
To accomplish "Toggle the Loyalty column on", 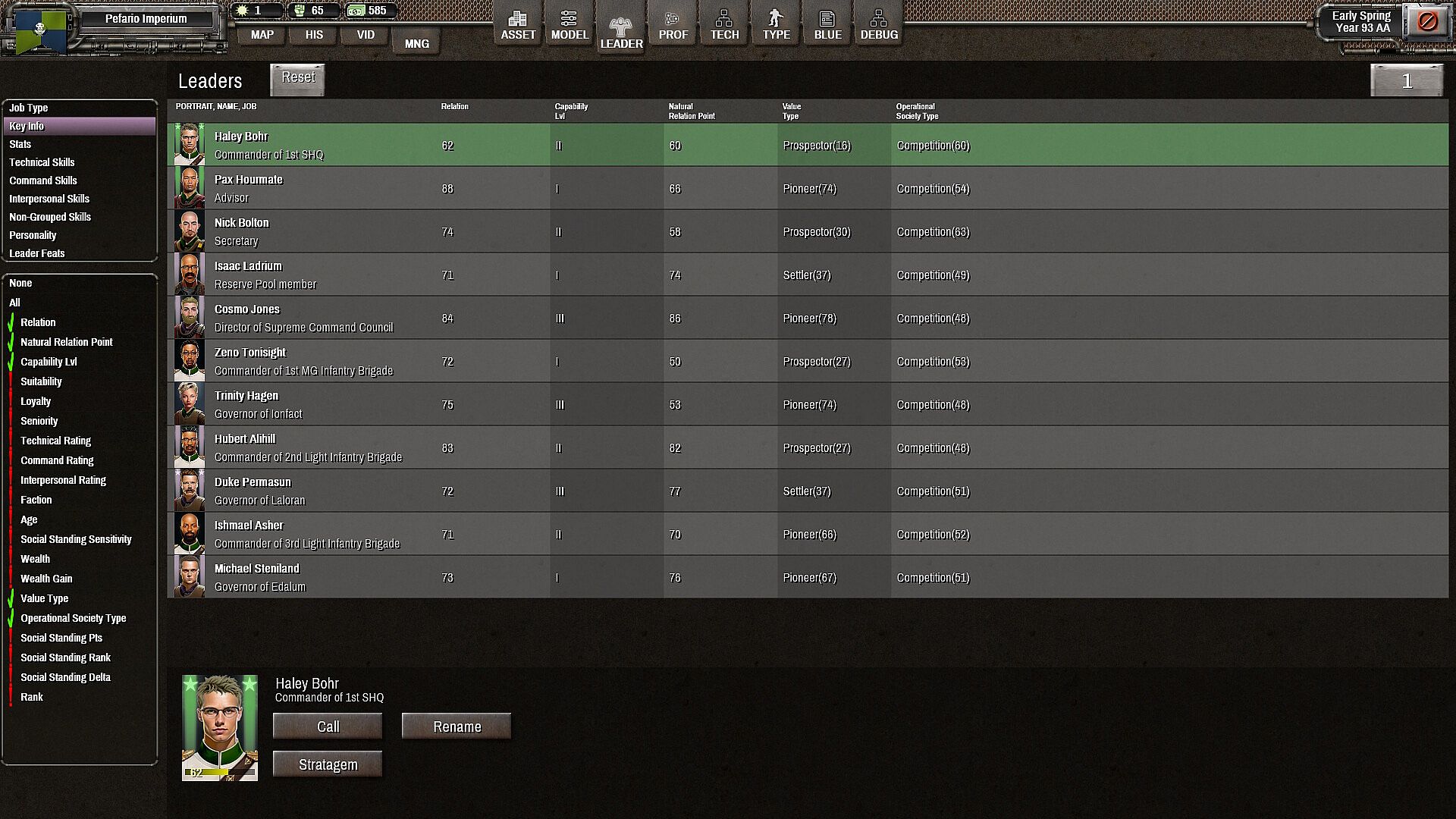I will (x=36, y=401).
